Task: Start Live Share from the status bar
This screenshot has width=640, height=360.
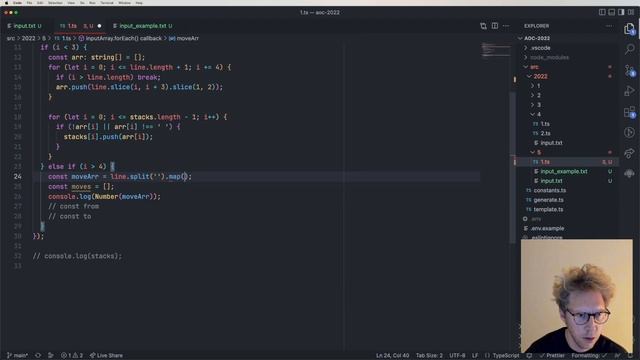Action: click(106, 356)
